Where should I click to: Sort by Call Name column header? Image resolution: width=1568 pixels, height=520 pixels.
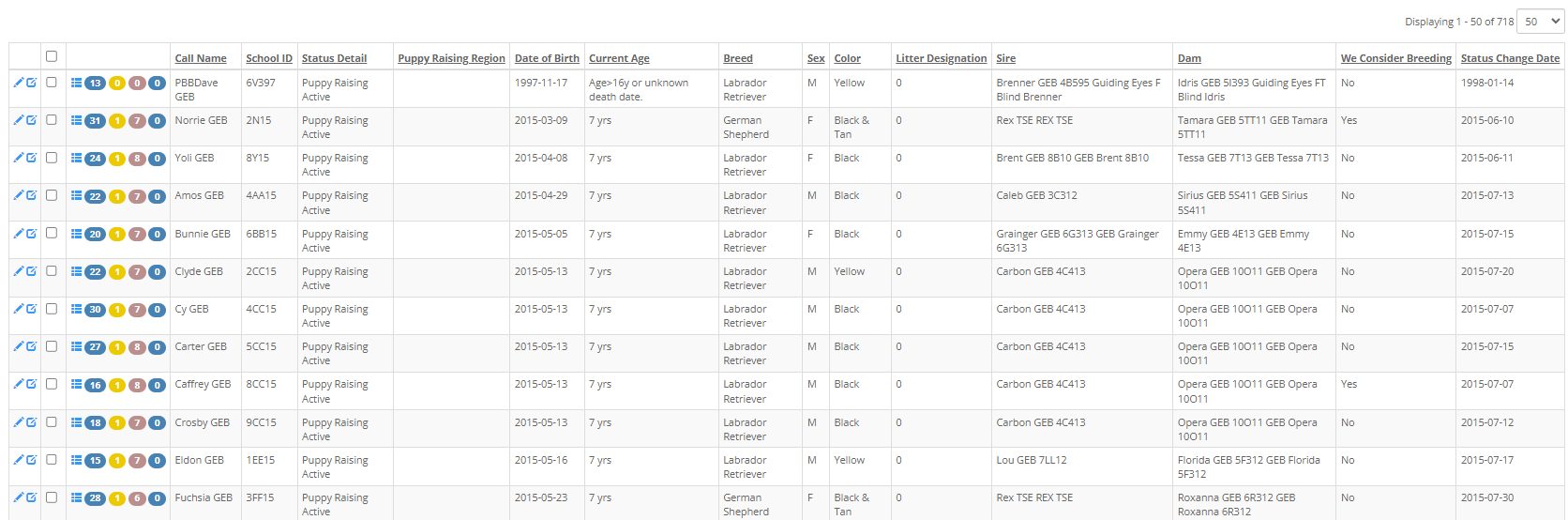[201, 58]
